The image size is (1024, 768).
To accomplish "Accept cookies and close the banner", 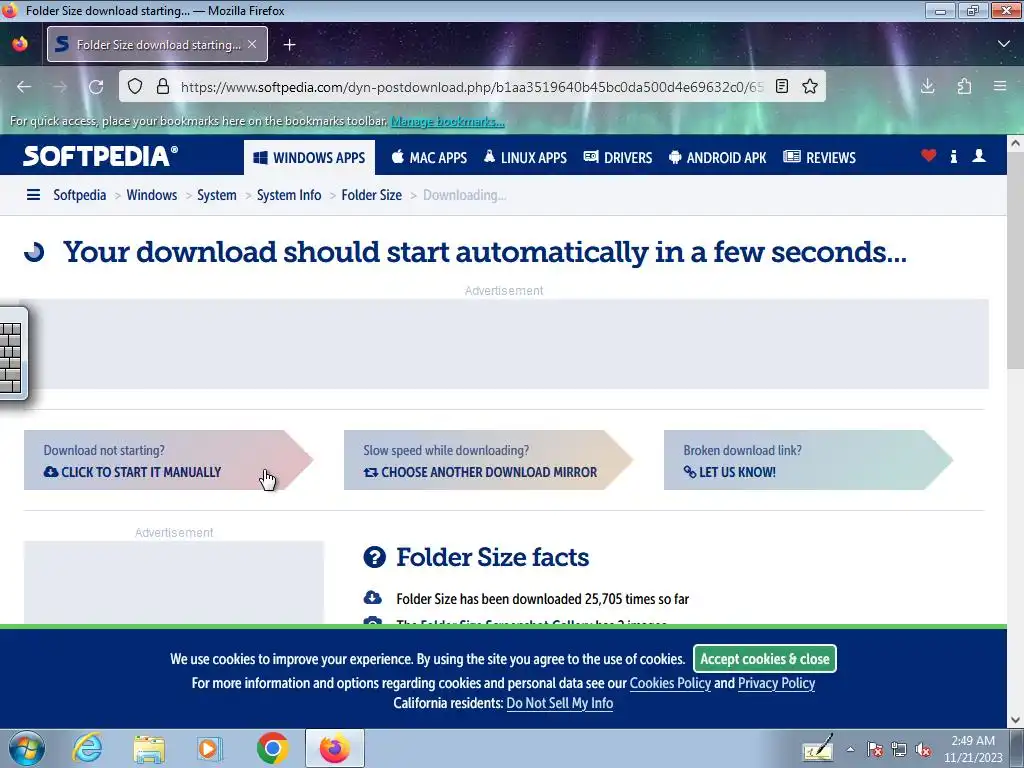I will click(765, 659).
